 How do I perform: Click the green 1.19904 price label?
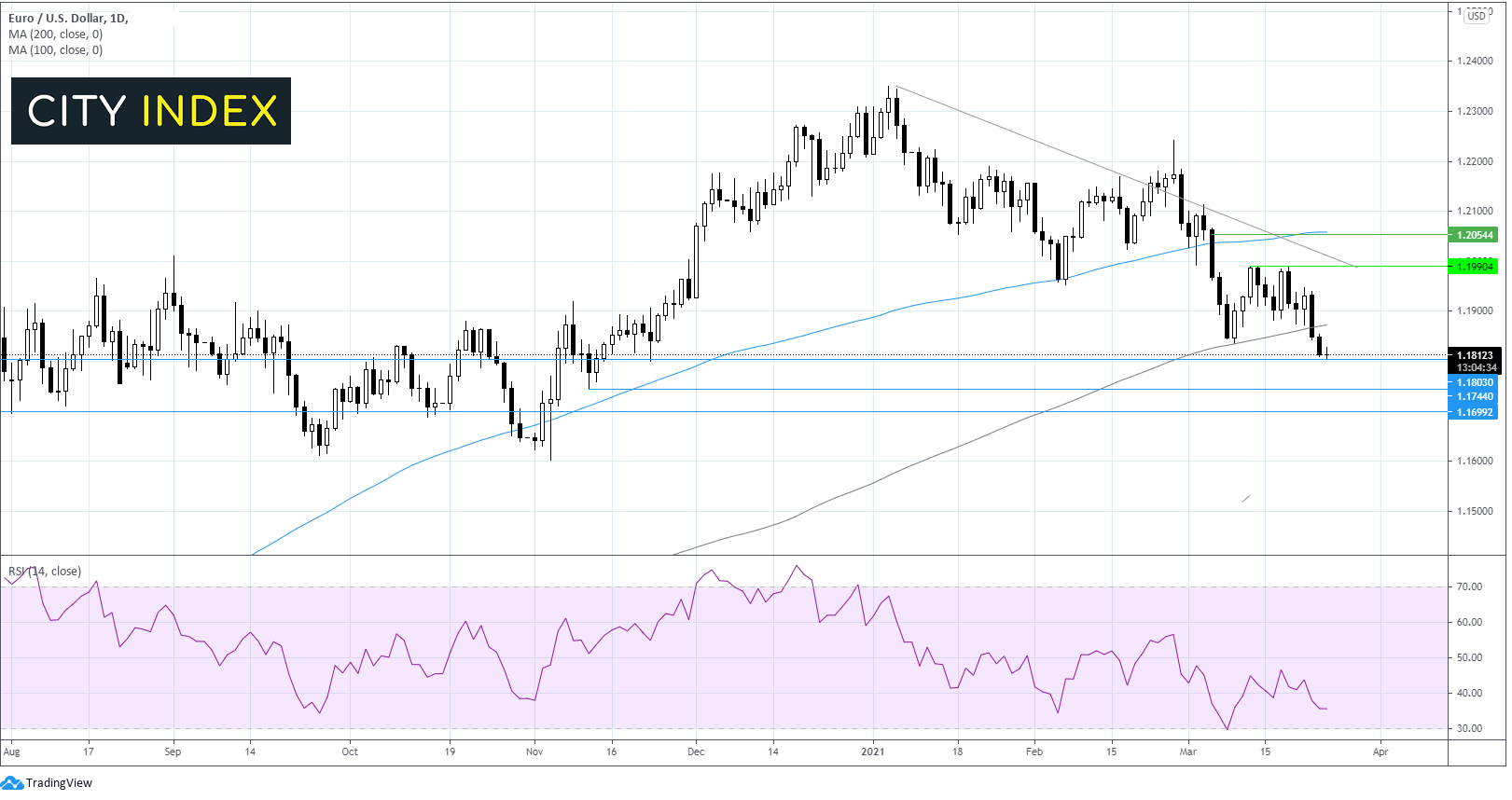(1475, 267)
